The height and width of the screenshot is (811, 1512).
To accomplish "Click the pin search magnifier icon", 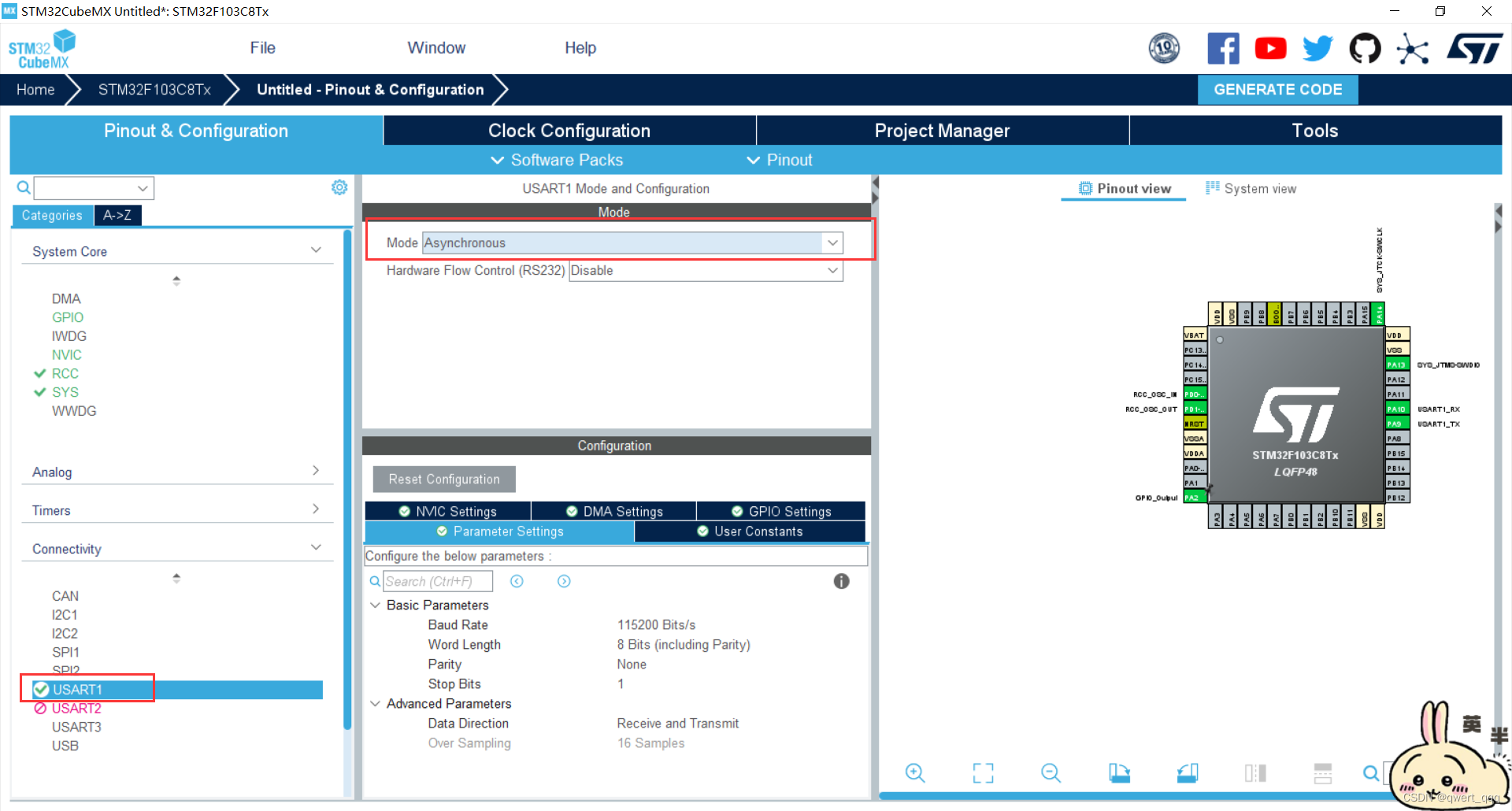I will coord(1371,773).
